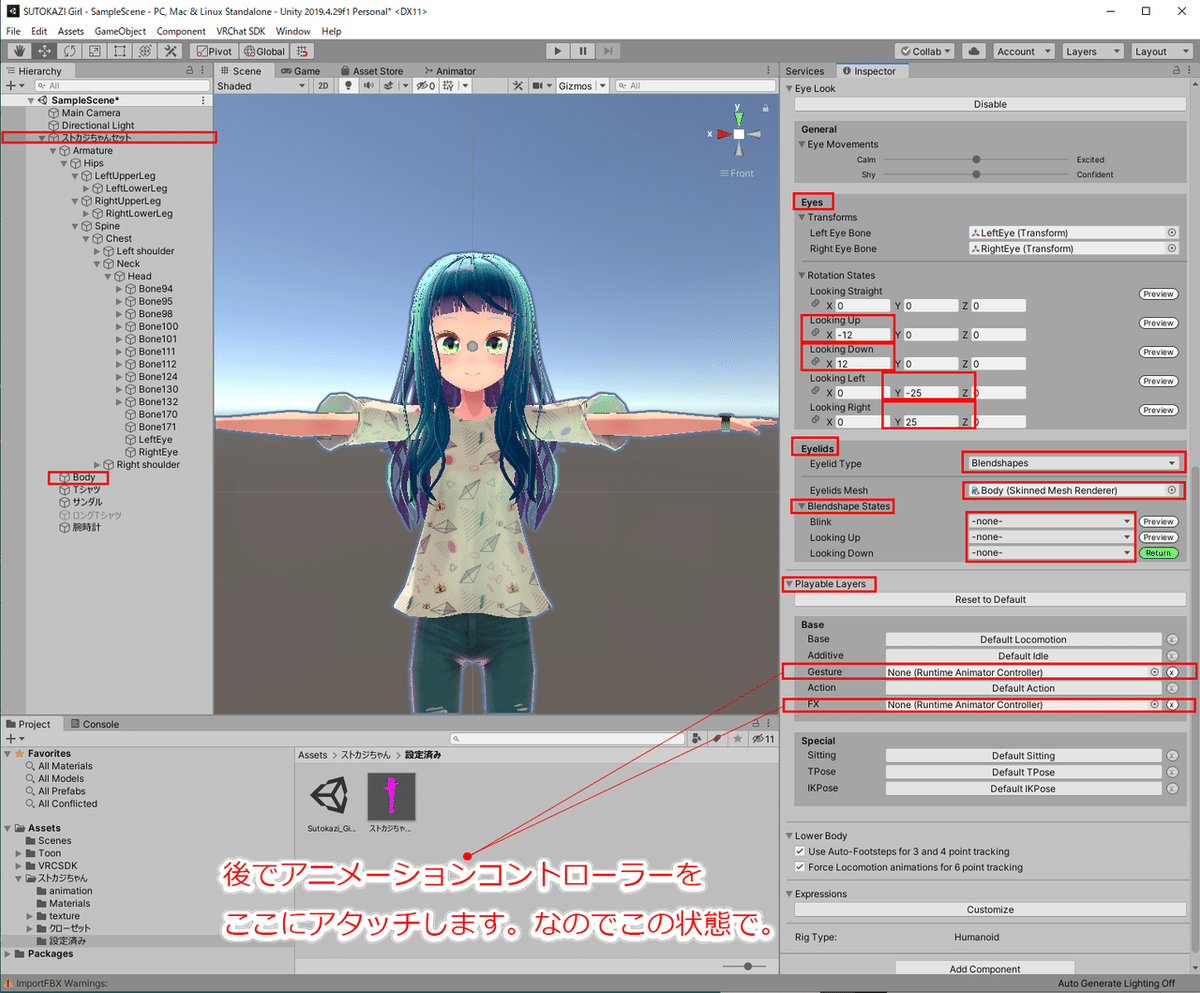Select the Rotate tool in the toolbar
Viewport: 1200px width, 993px height.
point(70,51)
